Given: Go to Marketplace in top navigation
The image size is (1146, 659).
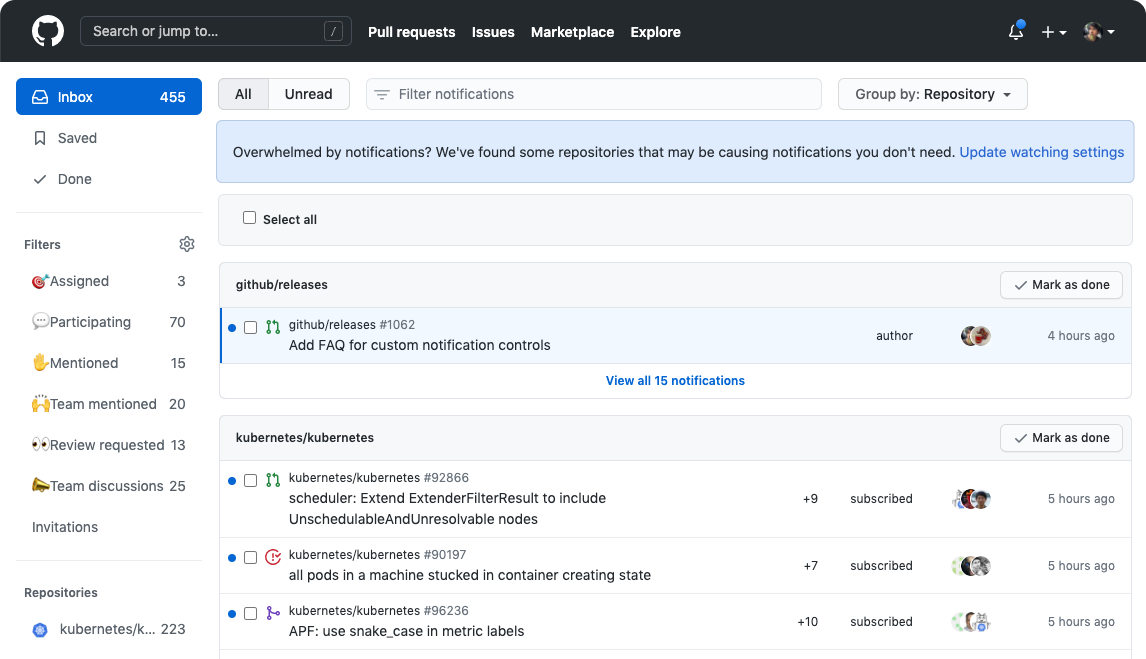Looking at the screenshot, I should point(572,32).
